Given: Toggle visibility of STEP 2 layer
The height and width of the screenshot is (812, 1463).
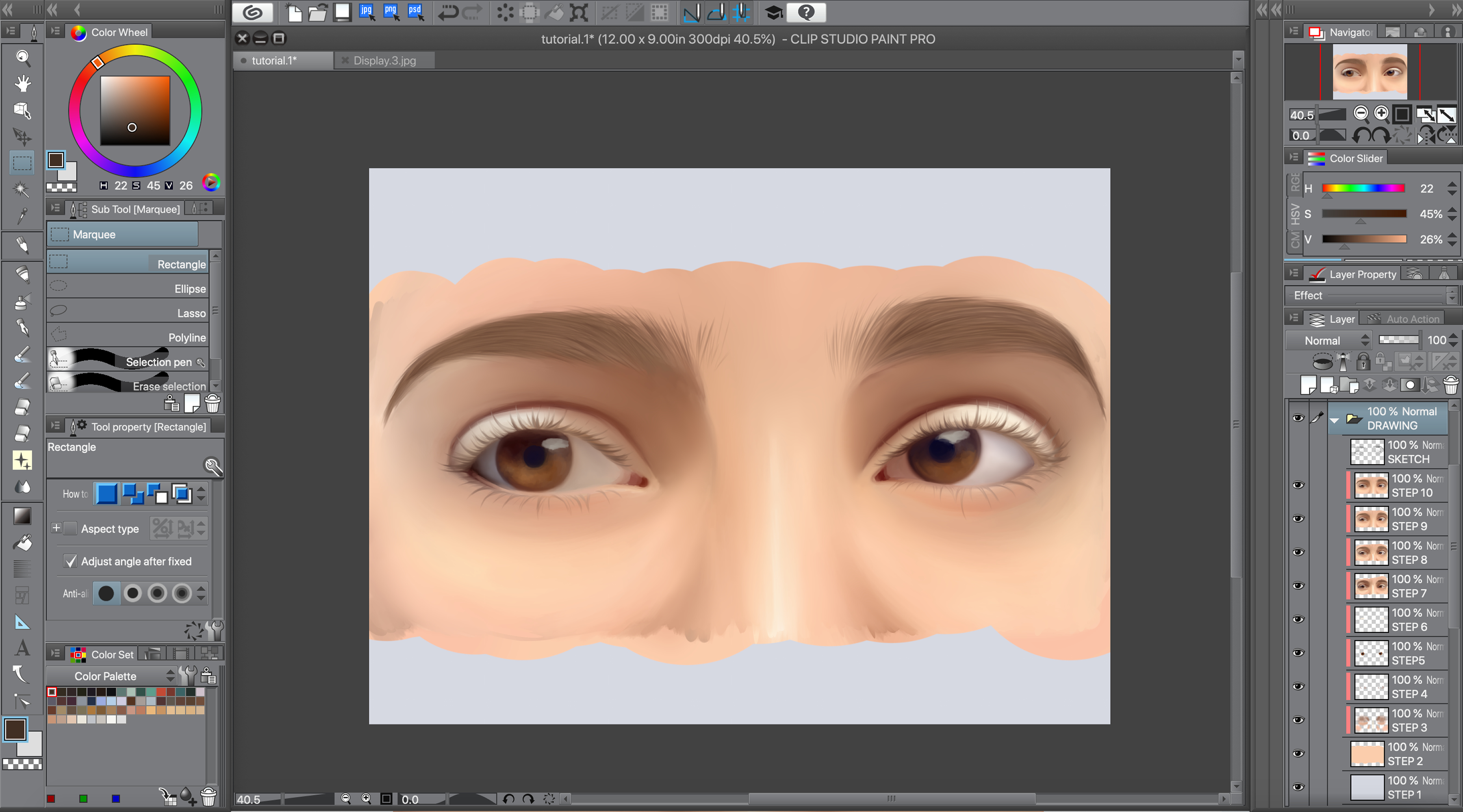Looking at the screenshot, I should click(x=1298, y=753).
